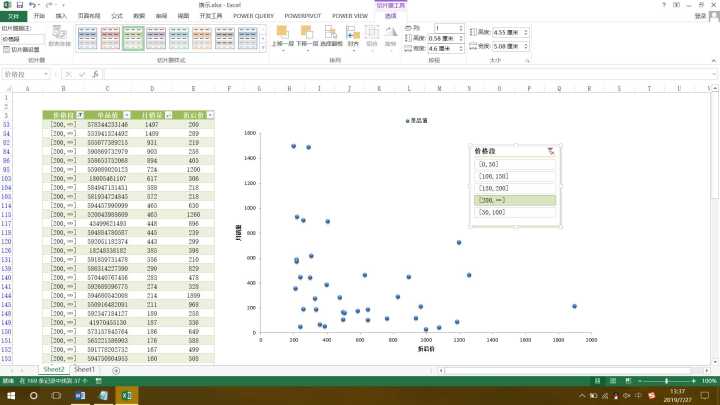Open the POWER QUERY ribbon tab

point(253,16)
